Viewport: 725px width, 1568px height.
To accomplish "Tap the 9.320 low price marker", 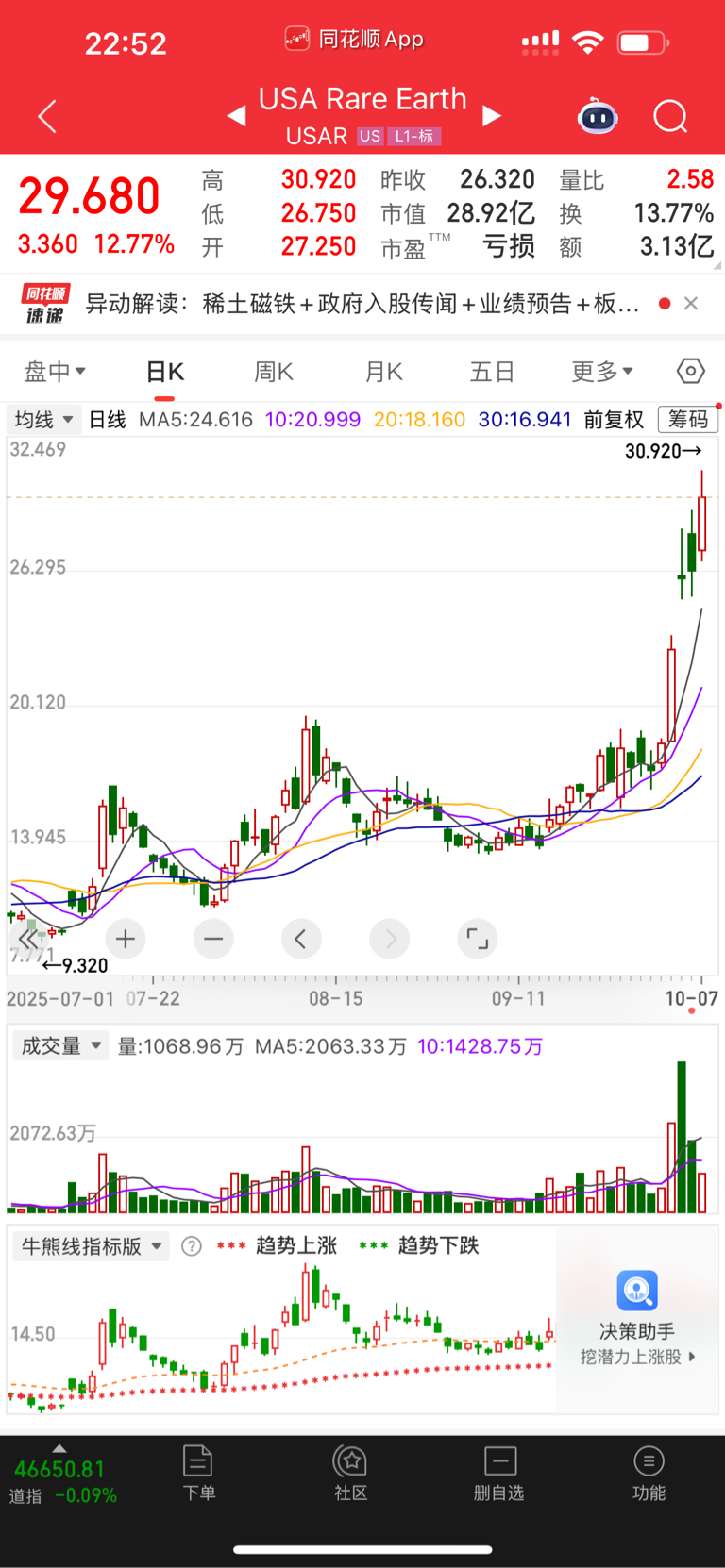I will (76, 965).
